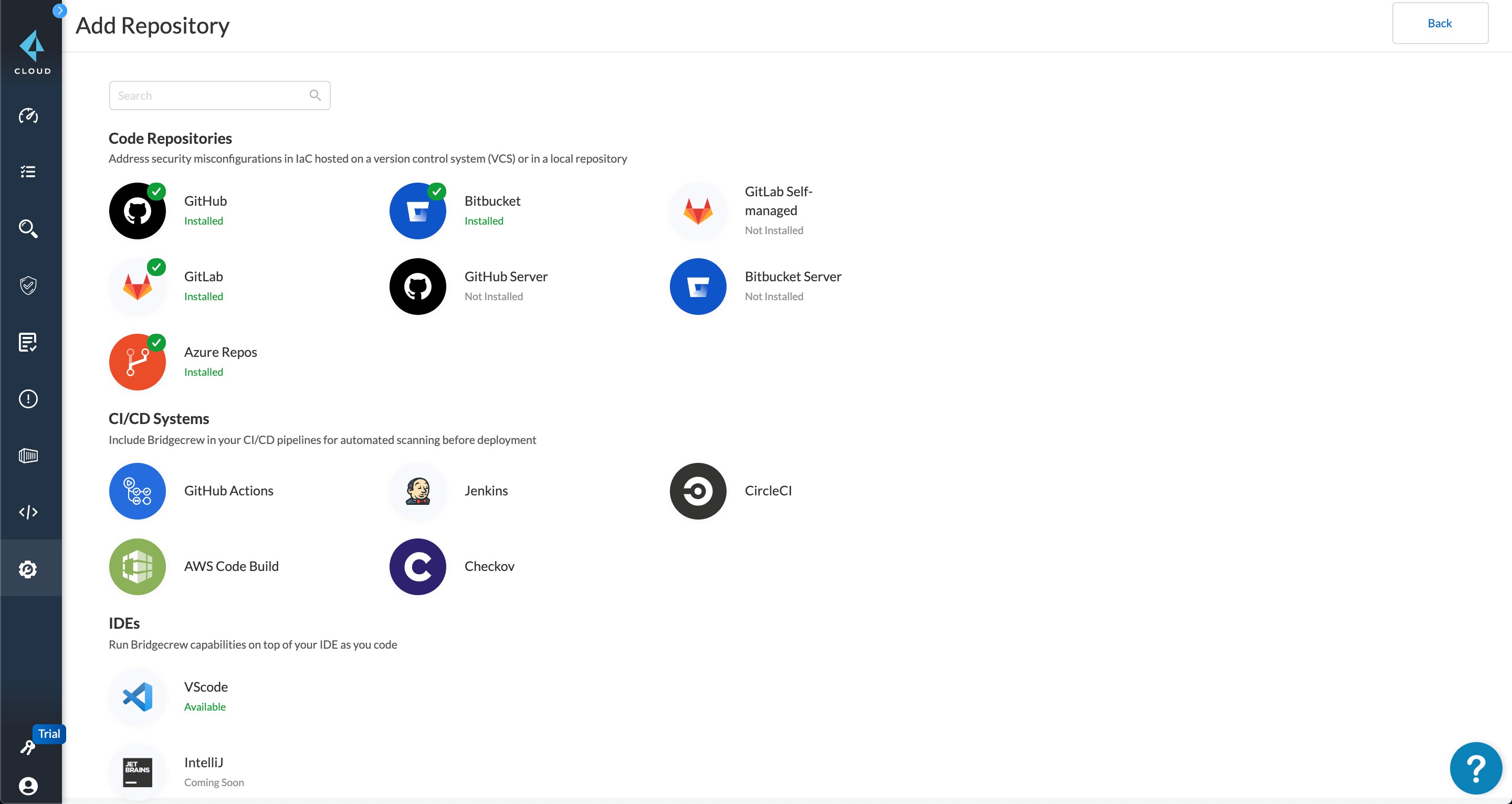Open the dashboard gauge icon in sidebar
The width and height of the screenshot is (1512, 804).
[28, 115]
